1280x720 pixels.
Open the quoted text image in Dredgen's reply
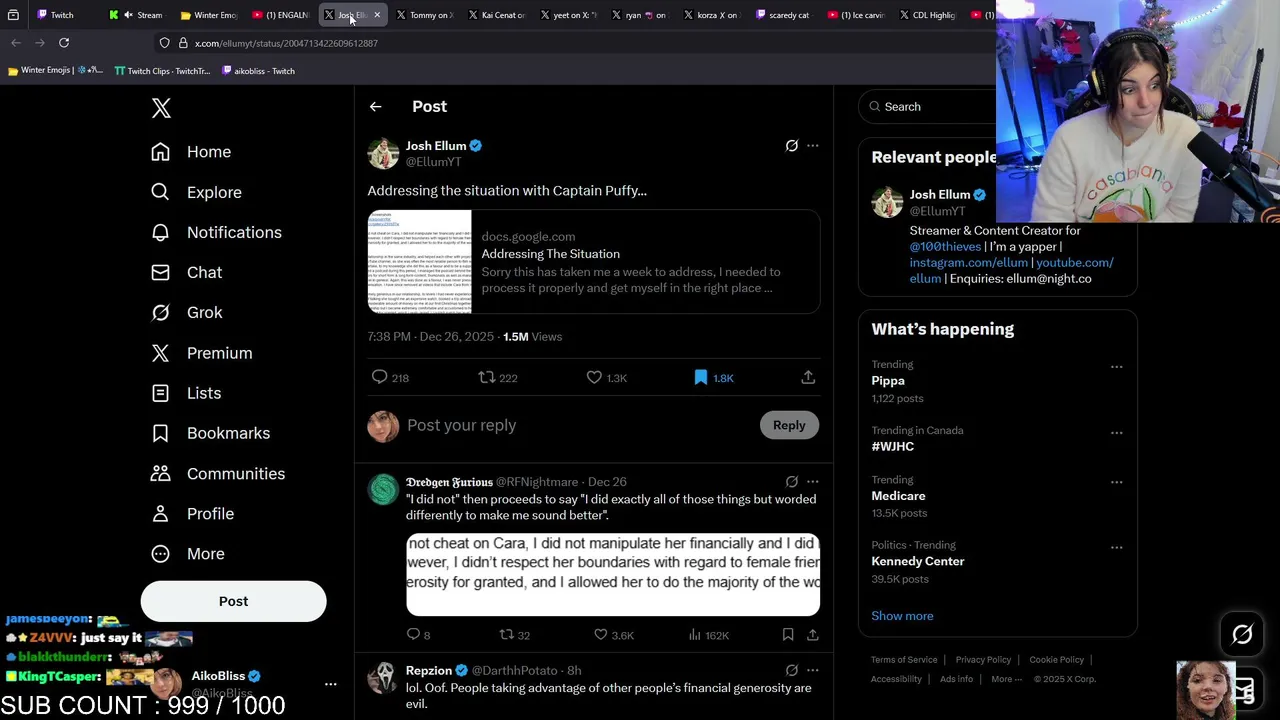pos(613,575)
